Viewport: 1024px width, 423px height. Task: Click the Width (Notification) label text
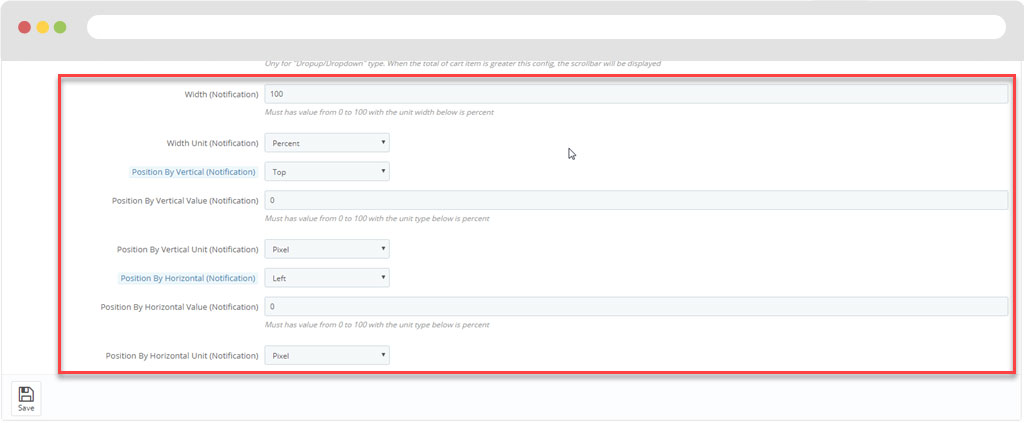click(x=221, y=94)
